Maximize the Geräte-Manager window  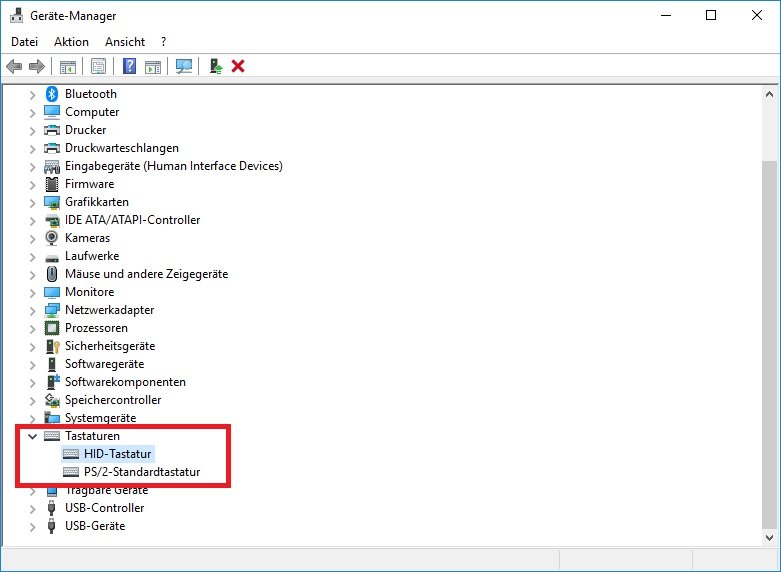711,15
